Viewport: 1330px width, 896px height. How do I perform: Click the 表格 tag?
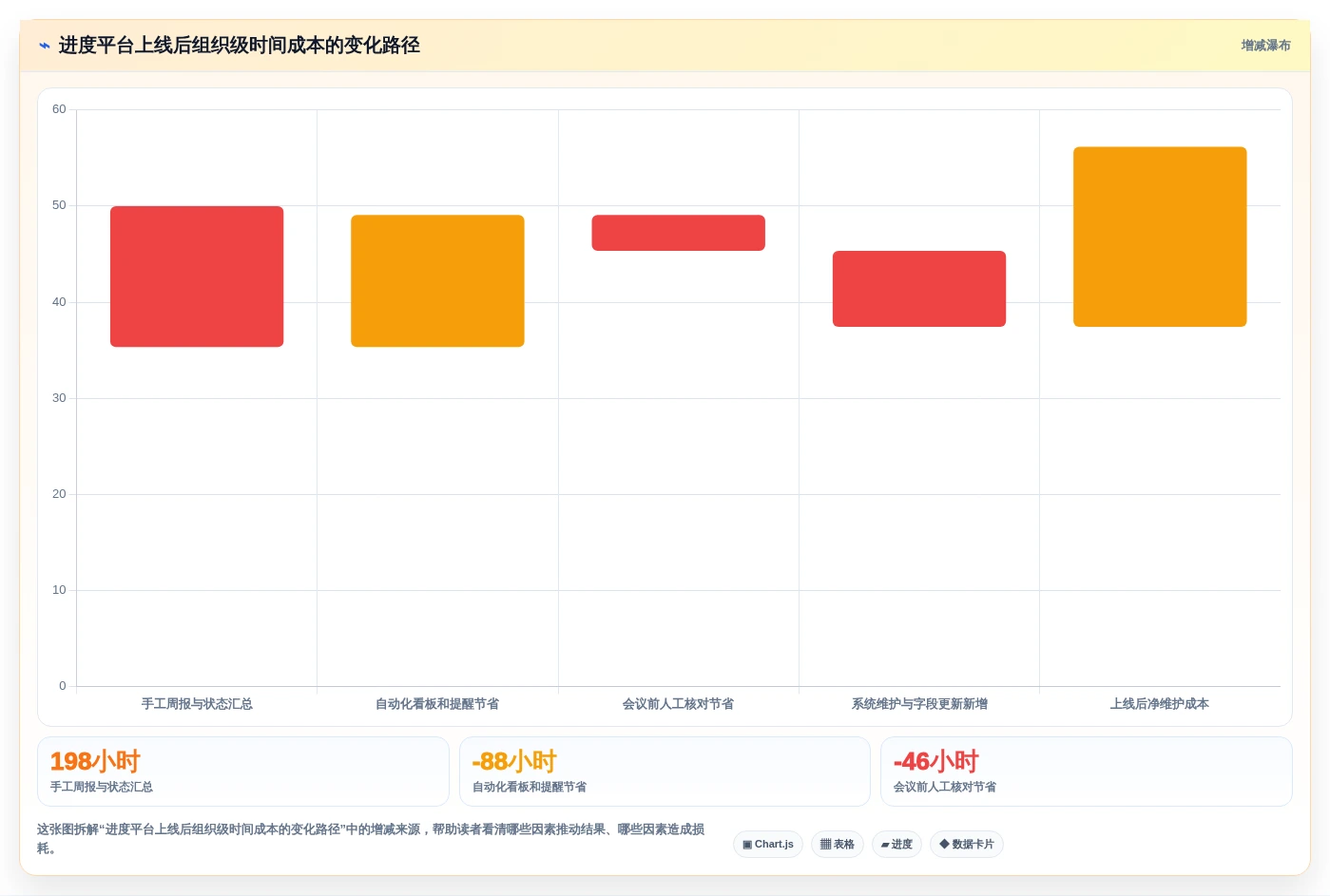(838, 844)
